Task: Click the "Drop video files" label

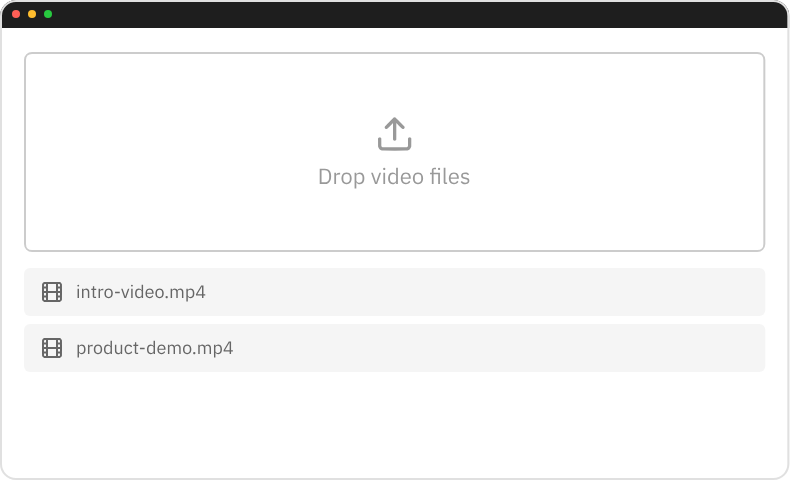Action: coord(394,177)
